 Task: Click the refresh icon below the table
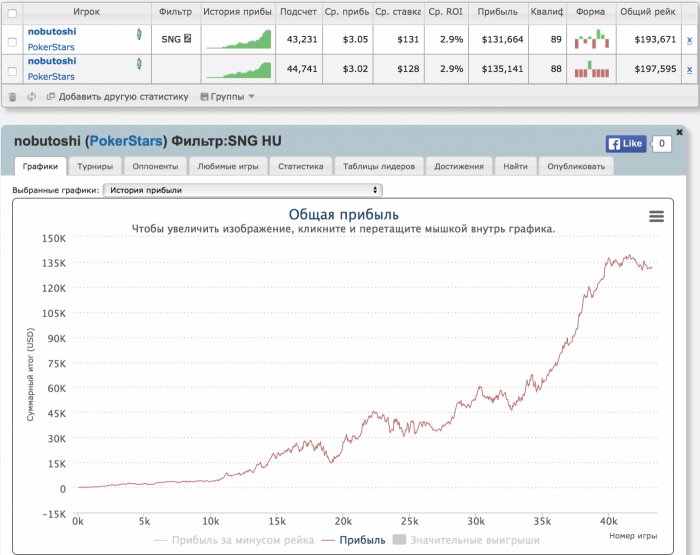click(x=31, y=96)
